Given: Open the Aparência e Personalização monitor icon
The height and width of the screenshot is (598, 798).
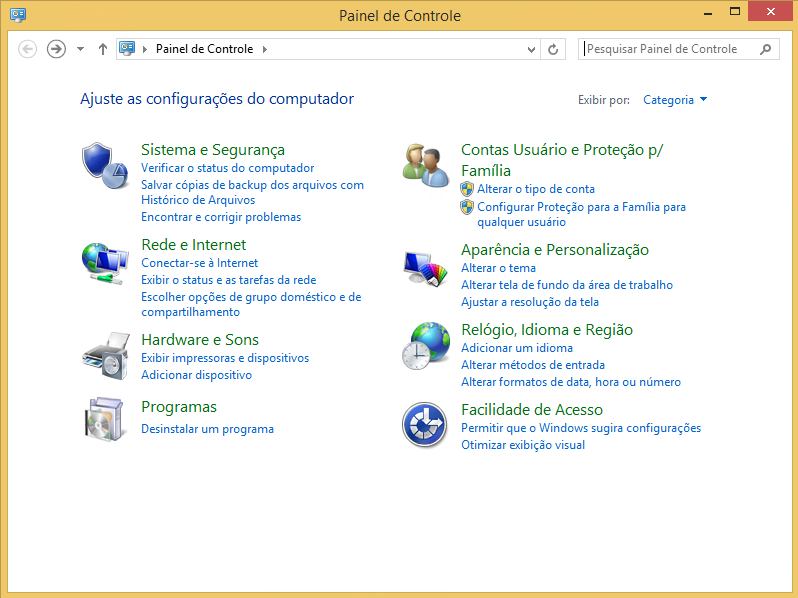Looking at the screenshot, I should click(425, 269).
